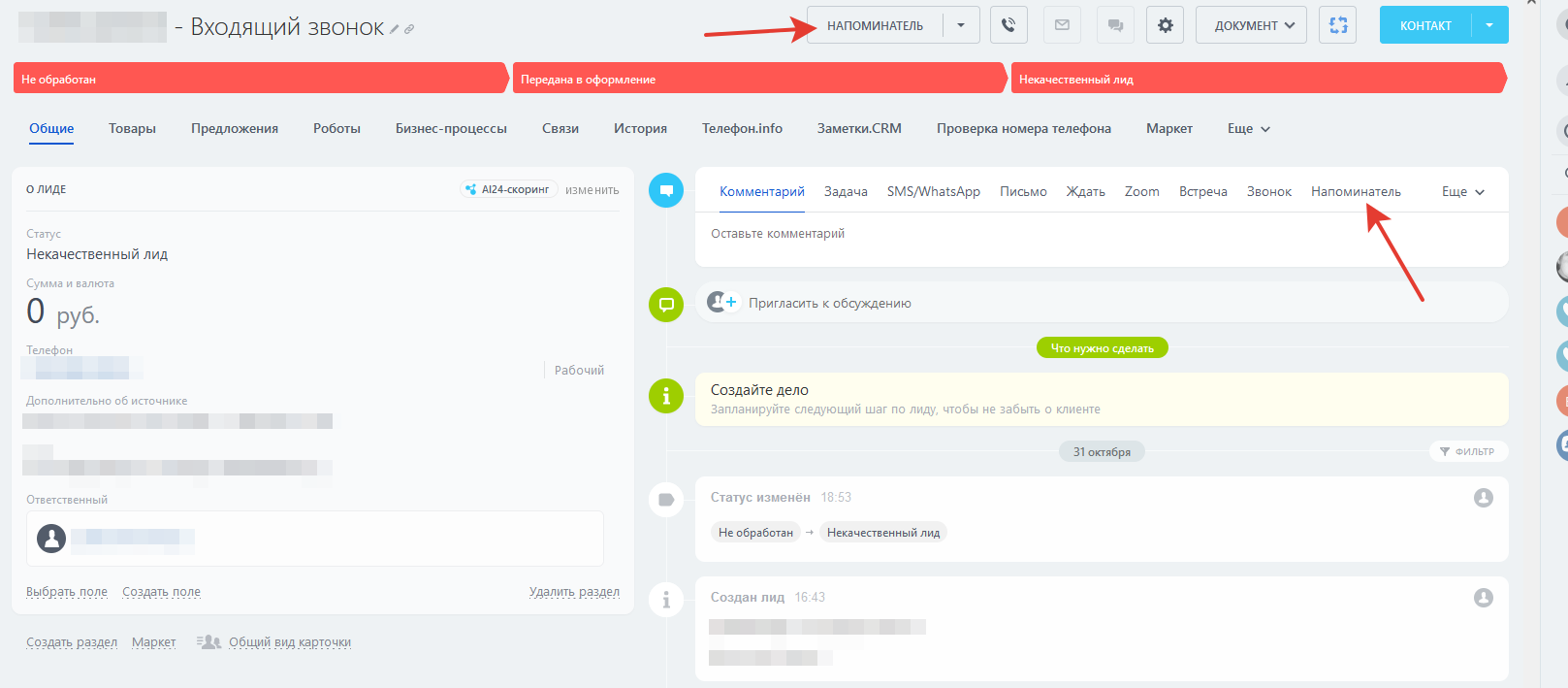1568x688 pixels.
Task: Click the Некачественный лид stage
Action: (1259, 79)
